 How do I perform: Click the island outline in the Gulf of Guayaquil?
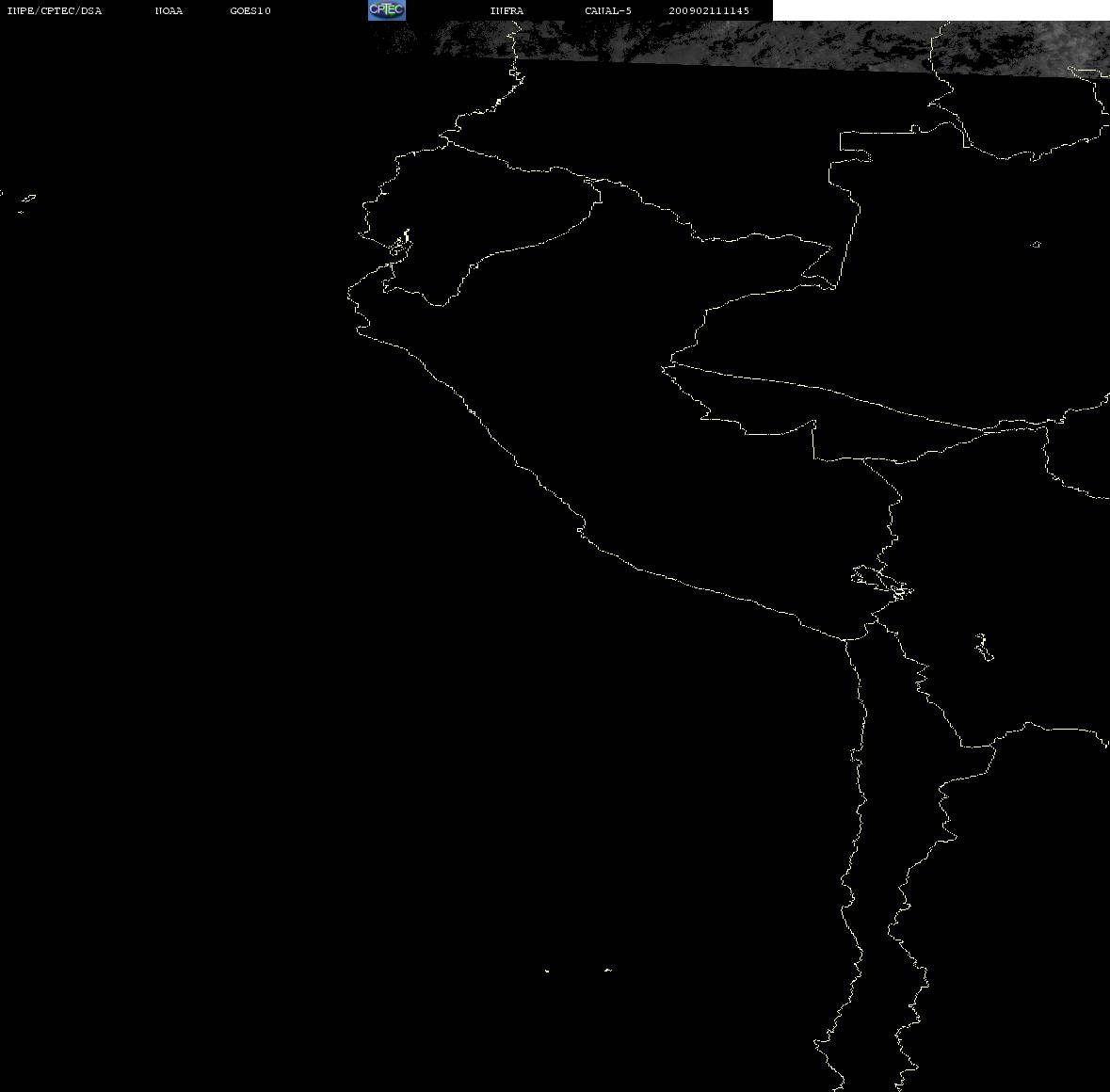(x=401, y=244)
